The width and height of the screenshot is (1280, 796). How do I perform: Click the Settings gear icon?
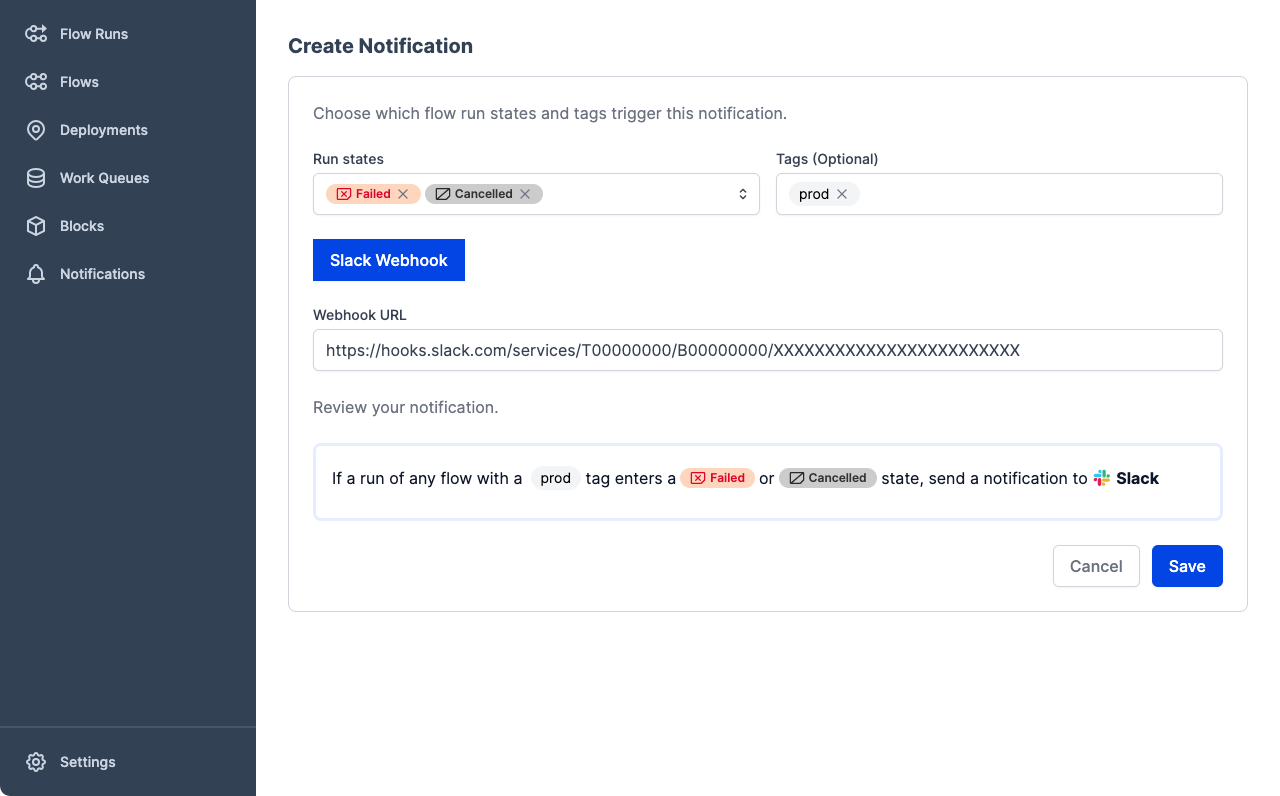pos(36,762)
